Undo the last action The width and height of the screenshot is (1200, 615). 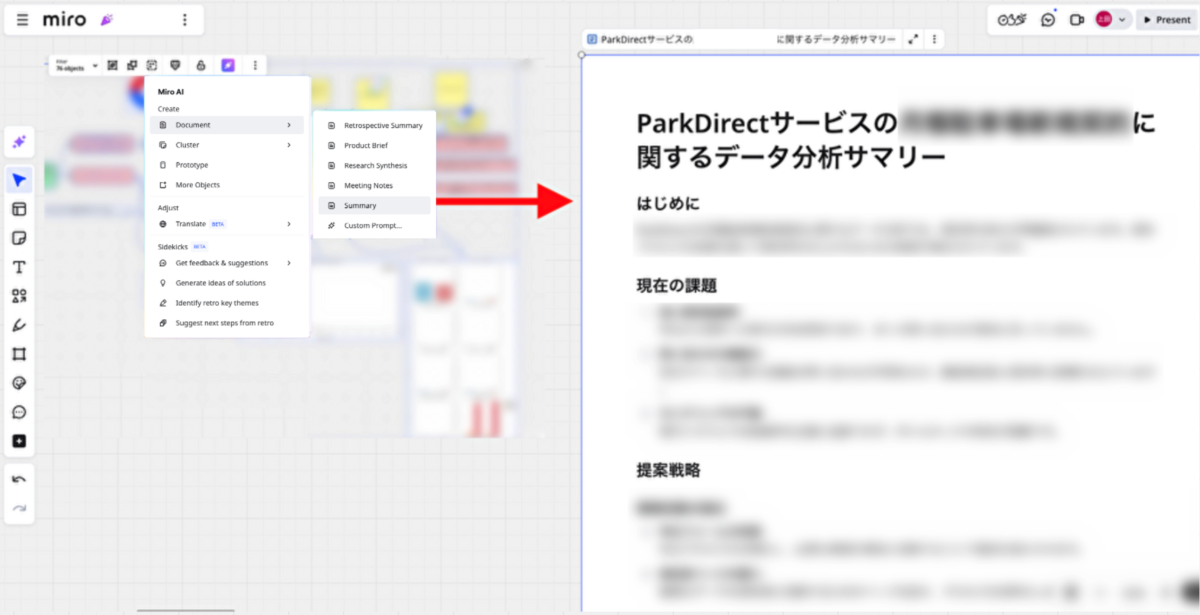click(19, 480)
